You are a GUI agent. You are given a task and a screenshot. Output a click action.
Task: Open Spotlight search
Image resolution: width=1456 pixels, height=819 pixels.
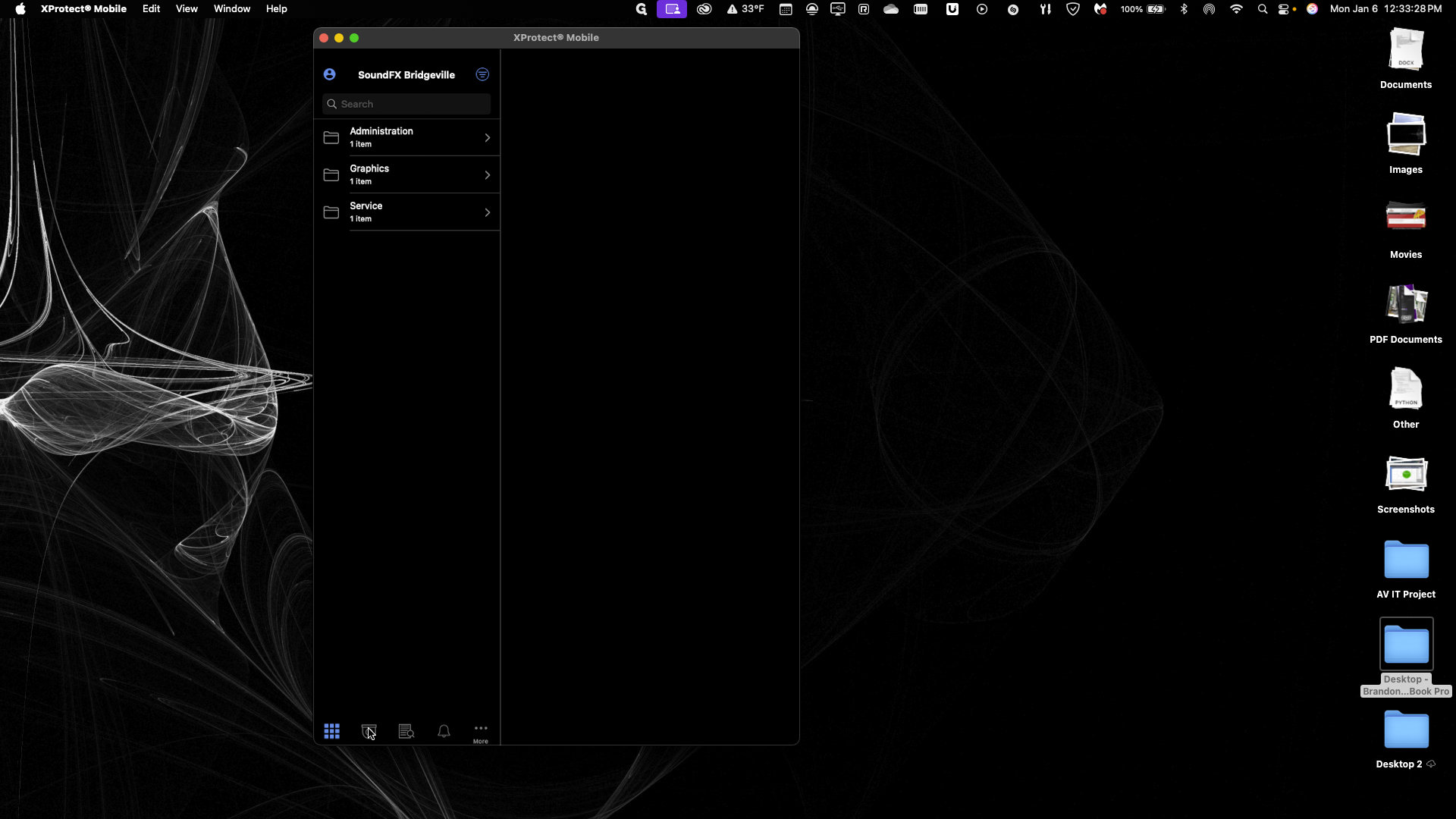[x=1263, y=9]
